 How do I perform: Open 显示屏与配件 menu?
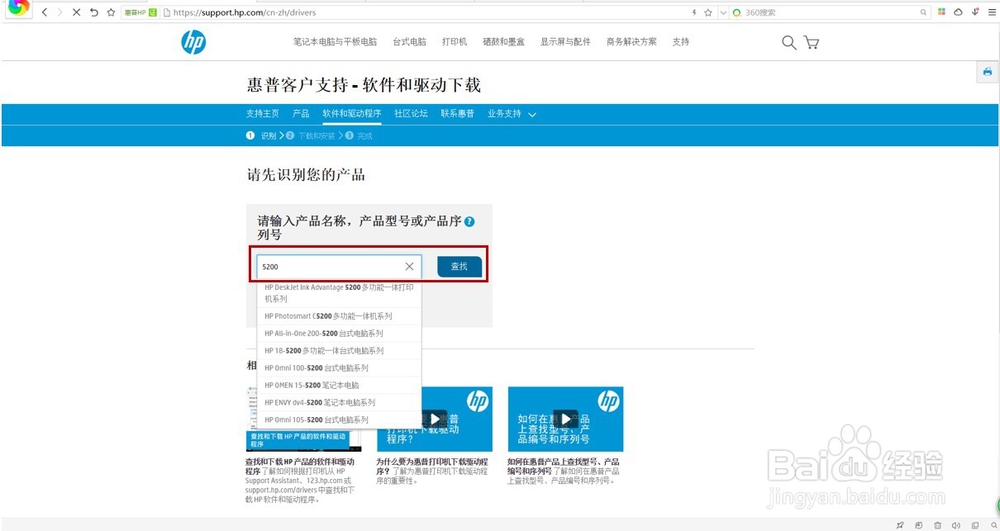565,42
